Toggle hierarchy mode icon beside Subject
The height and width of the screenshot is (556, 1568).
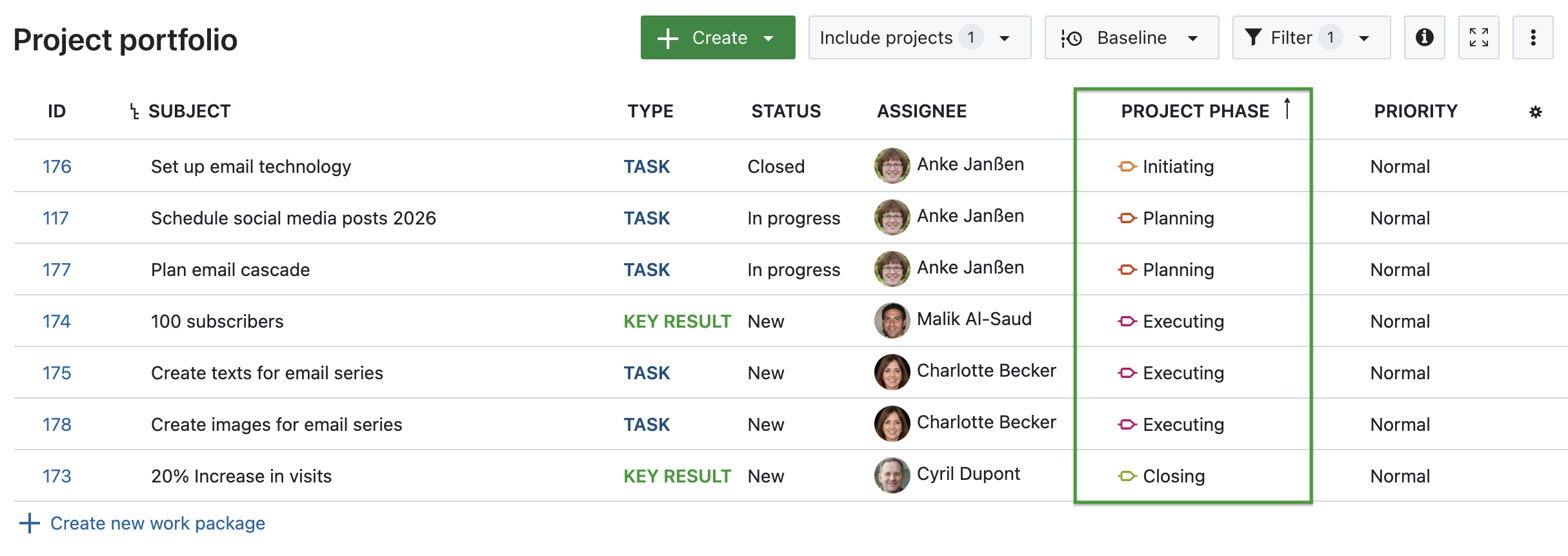(x=134, y=112)
